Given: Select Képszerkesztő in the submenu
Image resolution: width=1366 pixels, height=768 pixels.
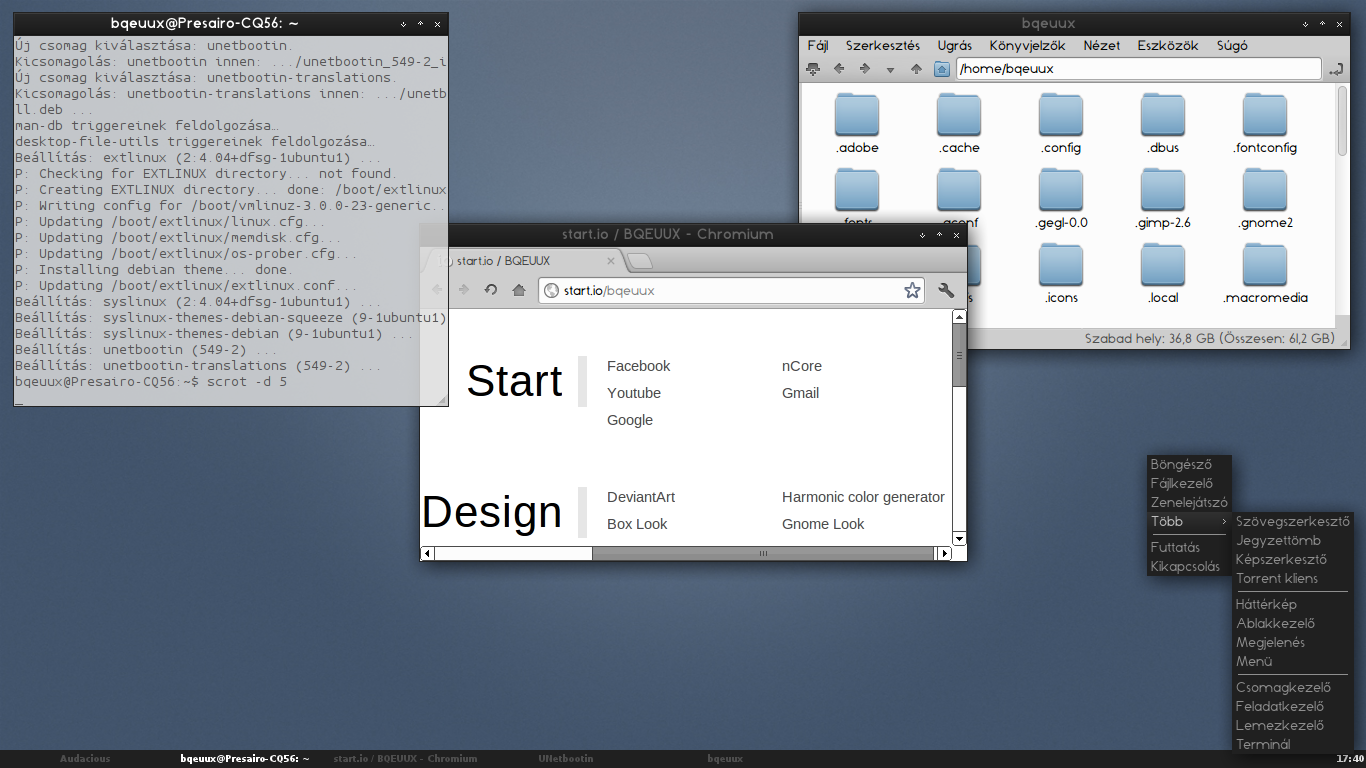Looking at the screenshot, I should pyautogui.click(x=1293, y=559).
